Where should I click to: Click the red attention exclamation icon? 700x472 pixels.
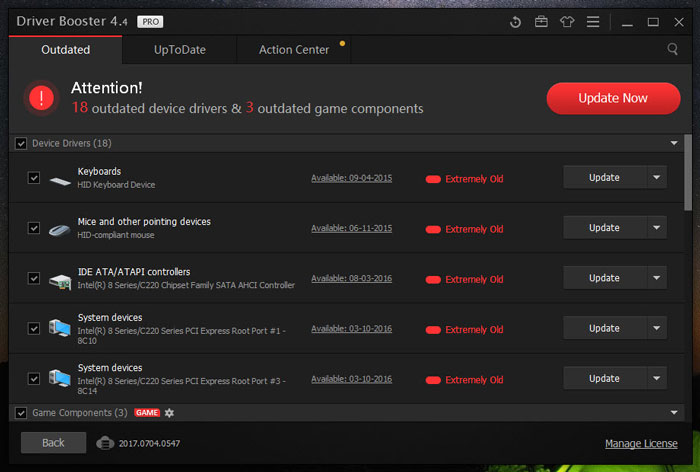pyautogui.click(x=42, y=98)
